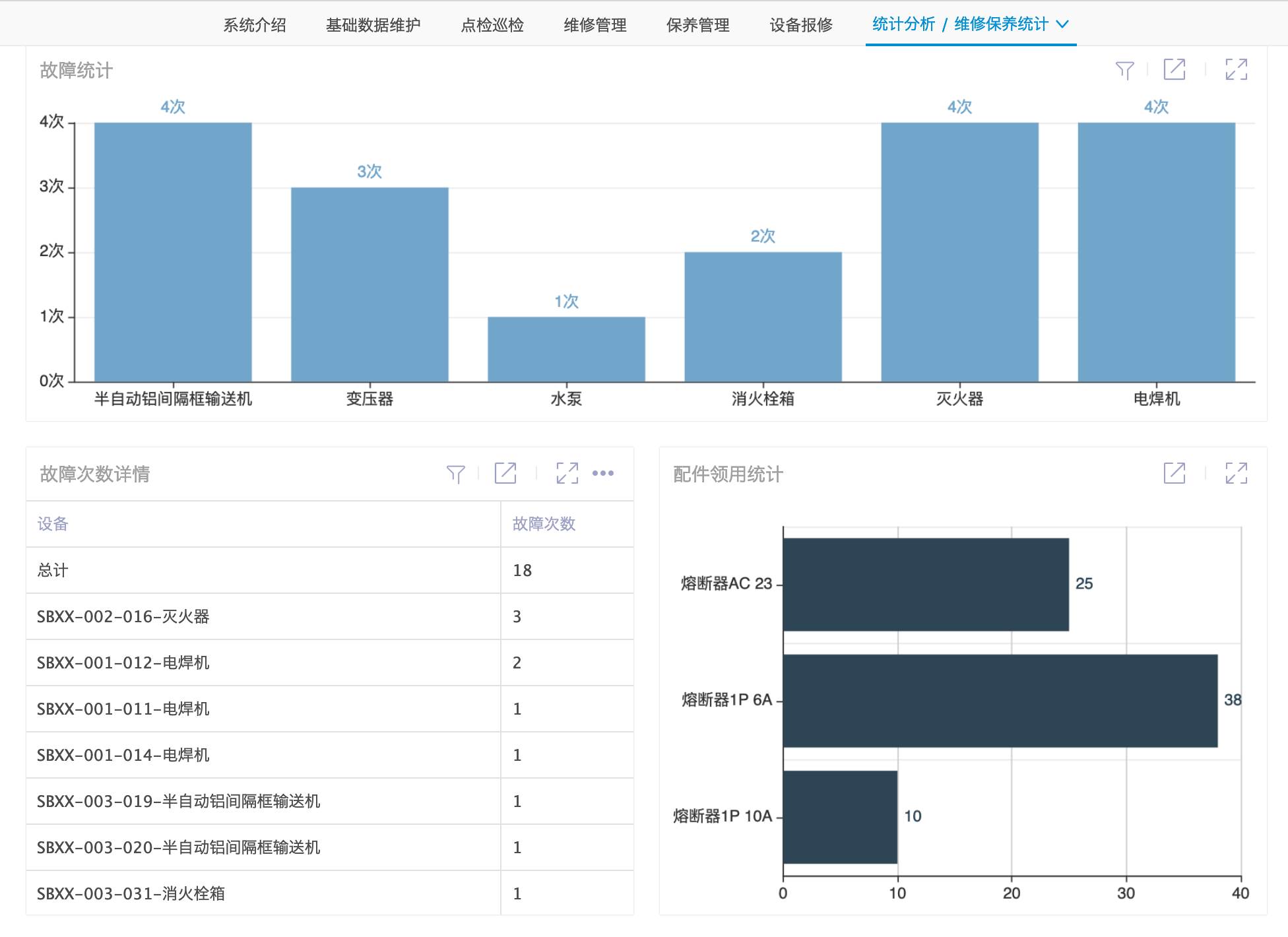
Task: Switch to 基础数据维护 tab
Action: [x=373, y=25]
